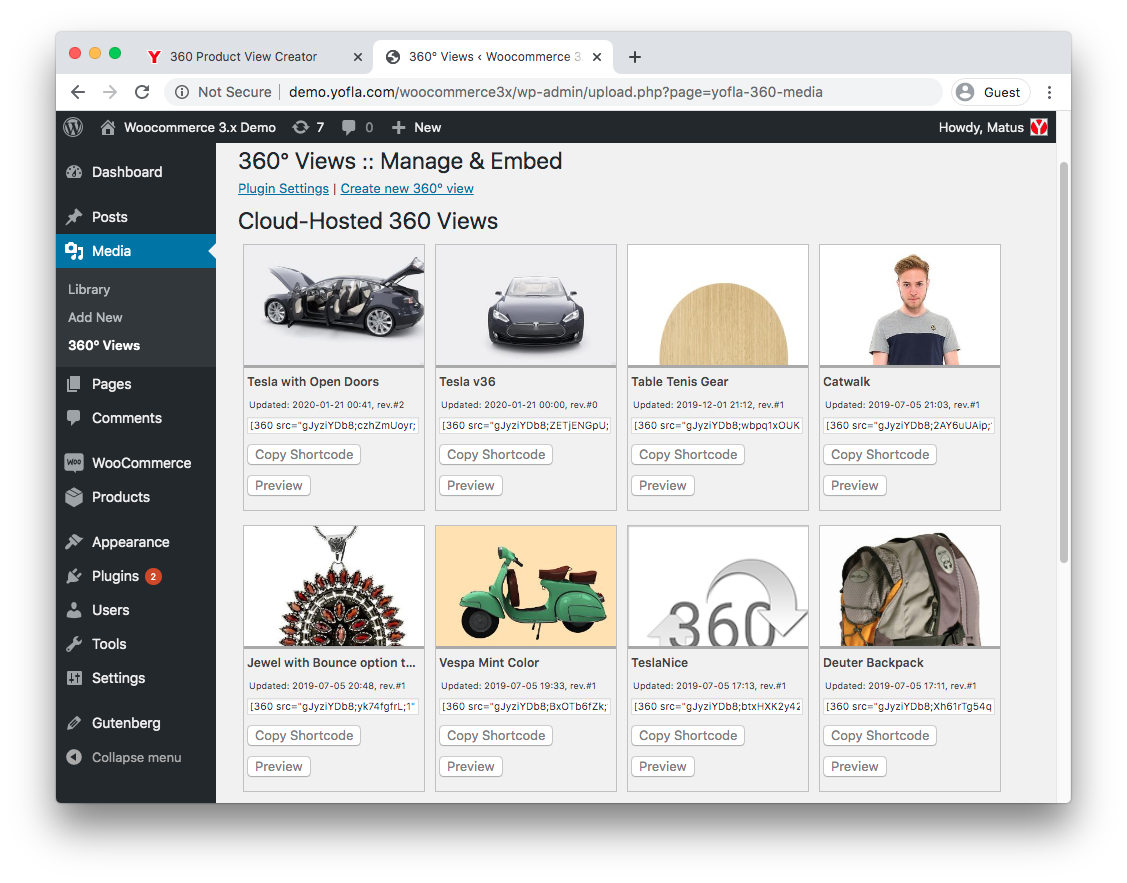Click the Users person icon
This screenshot has height=883, width=1127.
74,610
